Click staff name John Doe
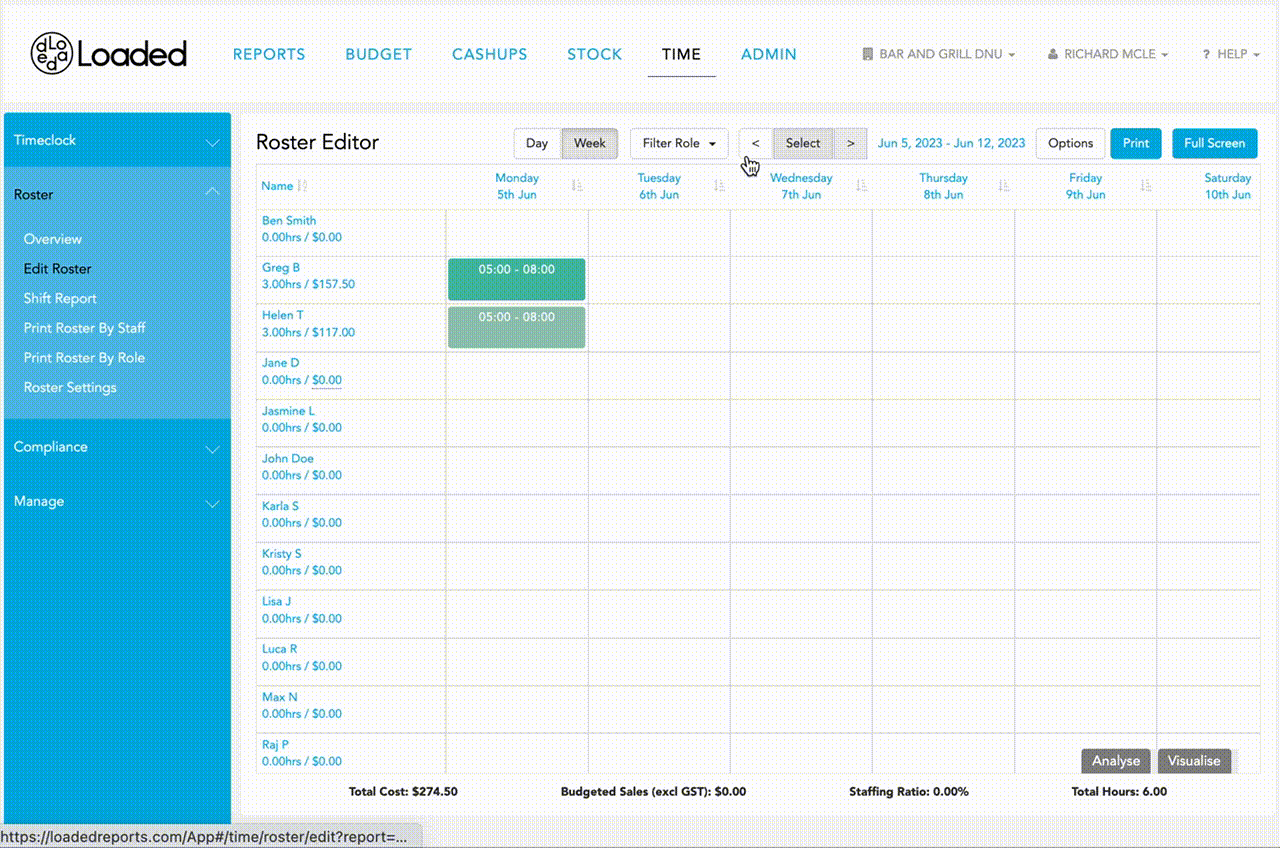This screenshot has height=848, width=1280. point(288,459)
